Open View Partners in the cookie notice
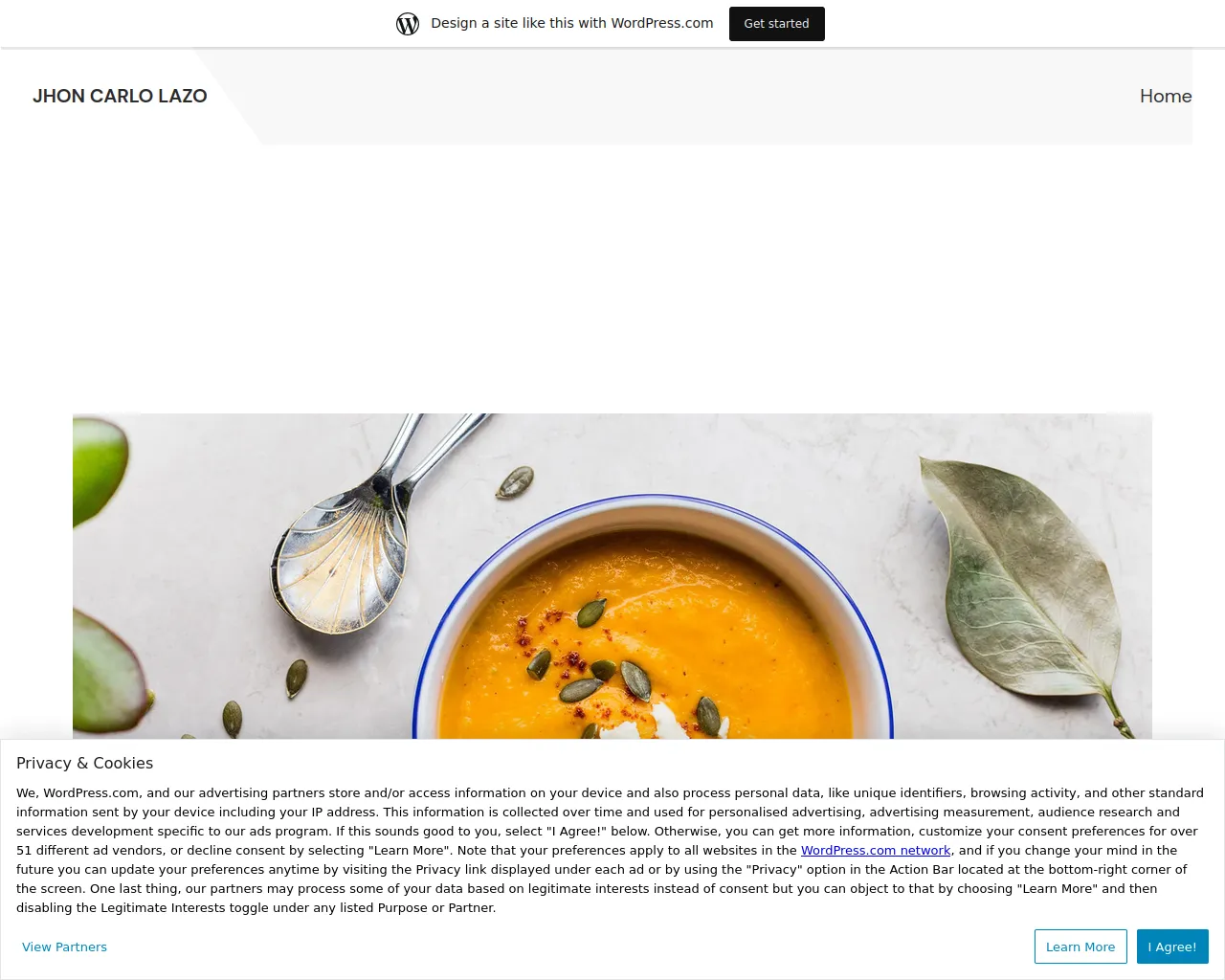Image resolution: width=1225 pixels, height=980 pixels. (64, 947)
